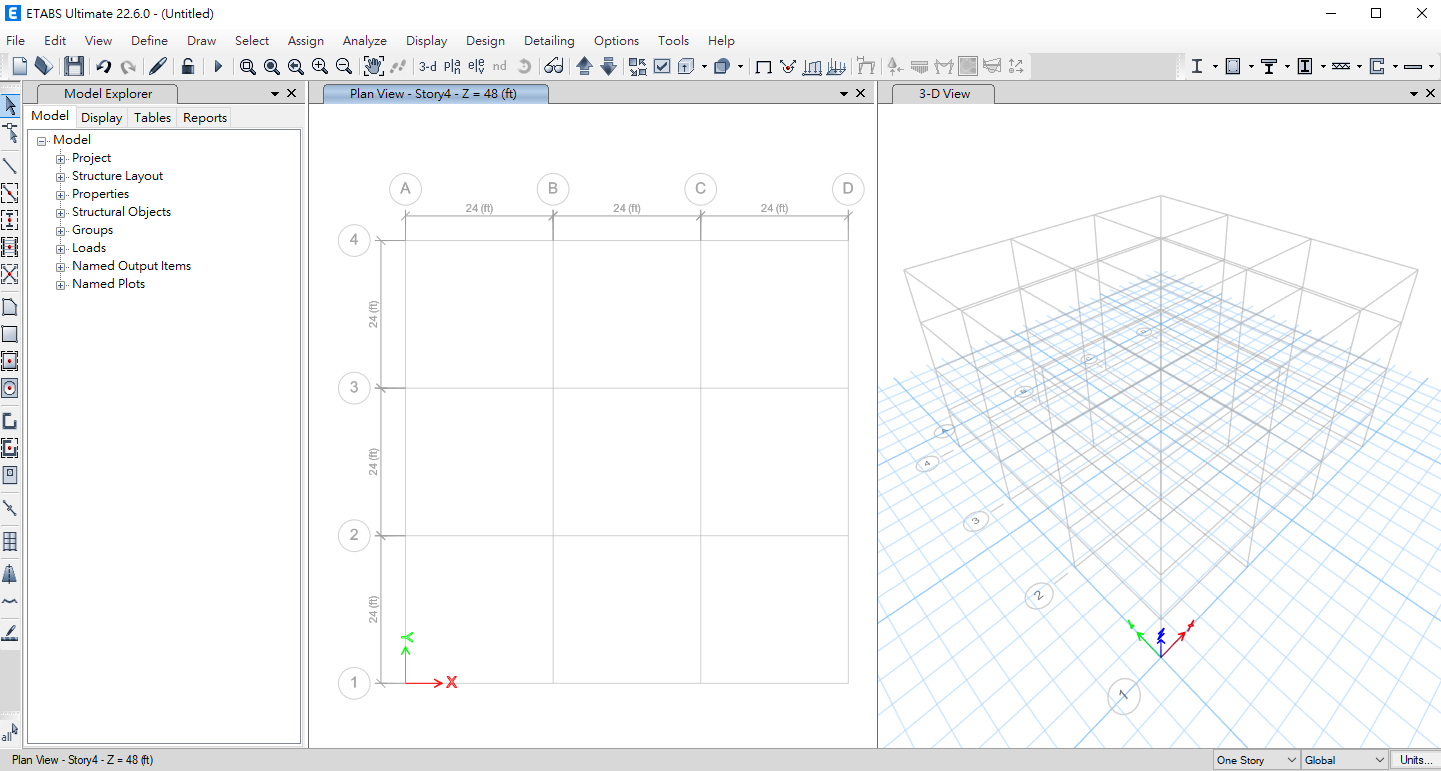Viewport: 1441px width, 771px height.
Task: Show Undeformed Shape icon
Action: 763,66
